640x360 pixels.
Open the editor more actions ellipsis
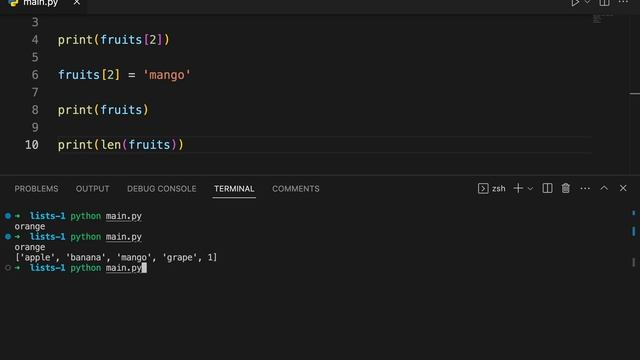tap(623, 2)
